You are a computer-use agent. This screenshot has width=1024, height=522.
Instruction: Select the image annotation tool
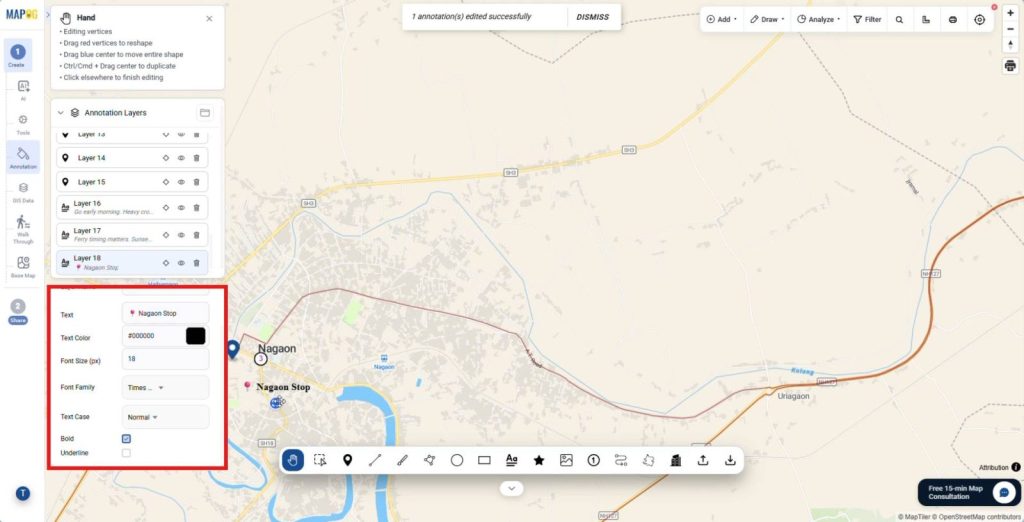click(566, 461)
